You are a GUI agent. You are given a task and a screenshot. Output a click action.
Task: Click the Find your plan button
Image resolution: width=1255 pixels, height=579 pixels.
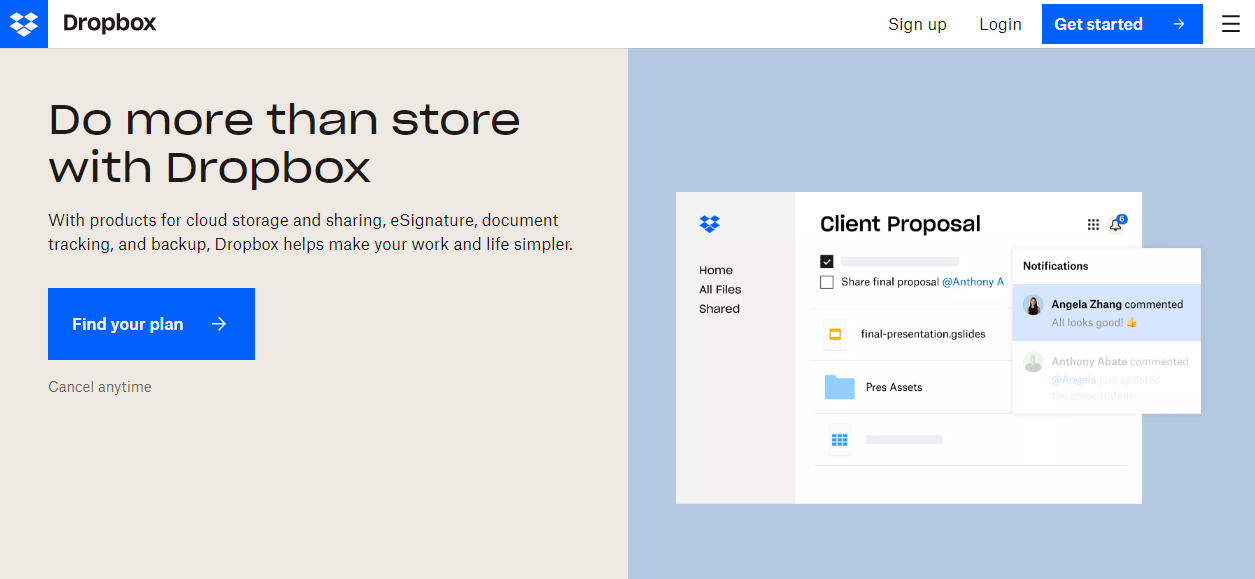click(151, 324)
